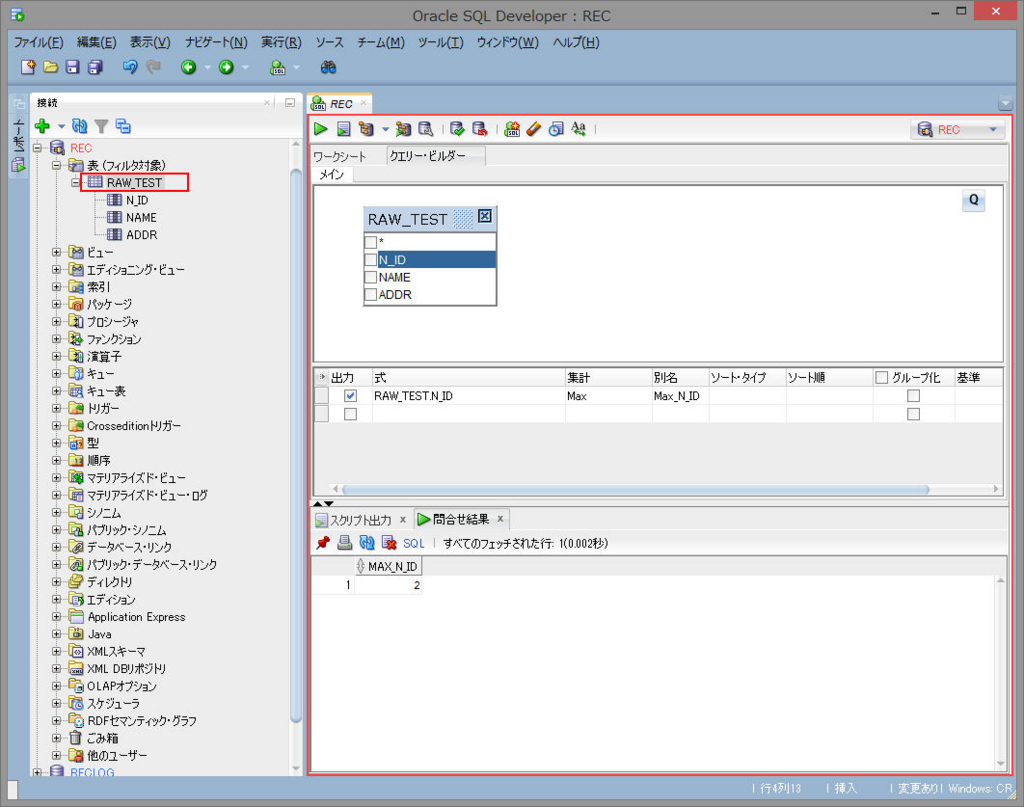Viewport: 1024px width, 807px height.
Task: Toggle the グループ化 header checkbox
Action: click(882, 377)
